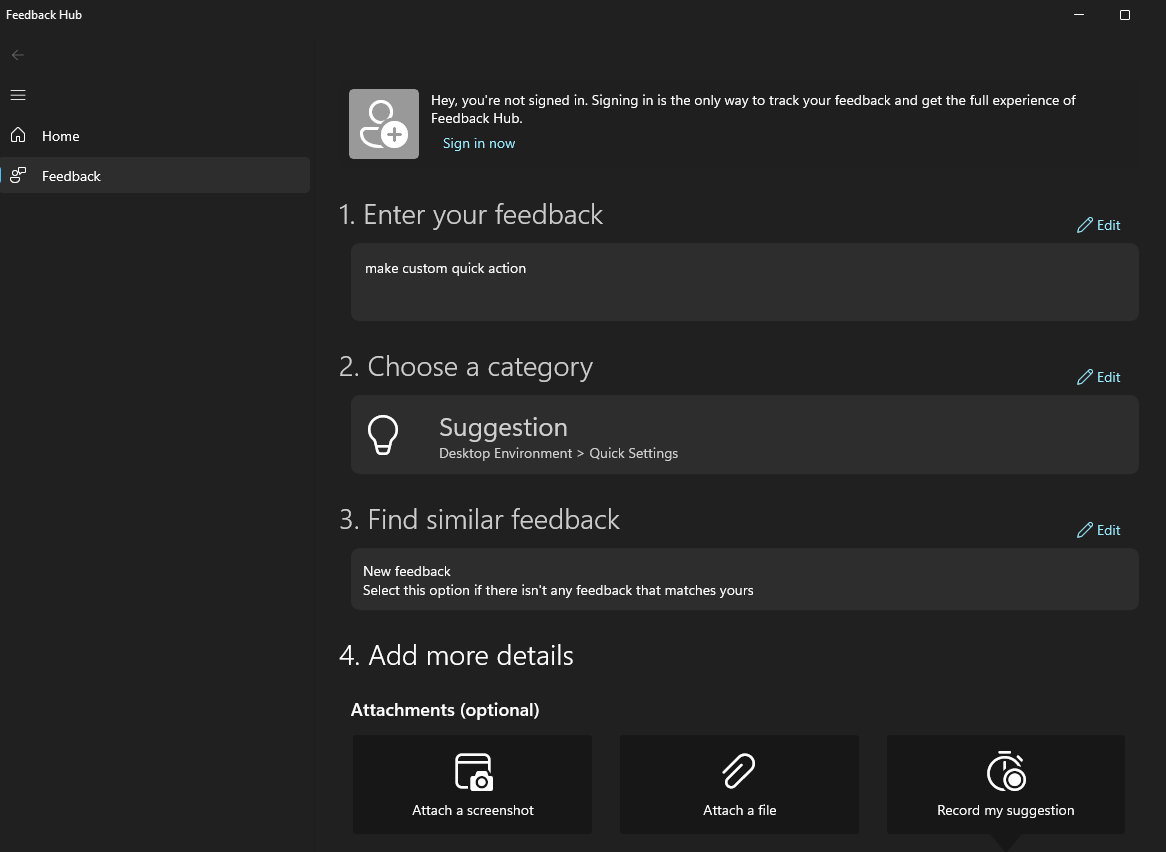Click the add-account avatar icon
Image resolution: width=1166 pixels, height=852 pixels.
coord(384,124)
